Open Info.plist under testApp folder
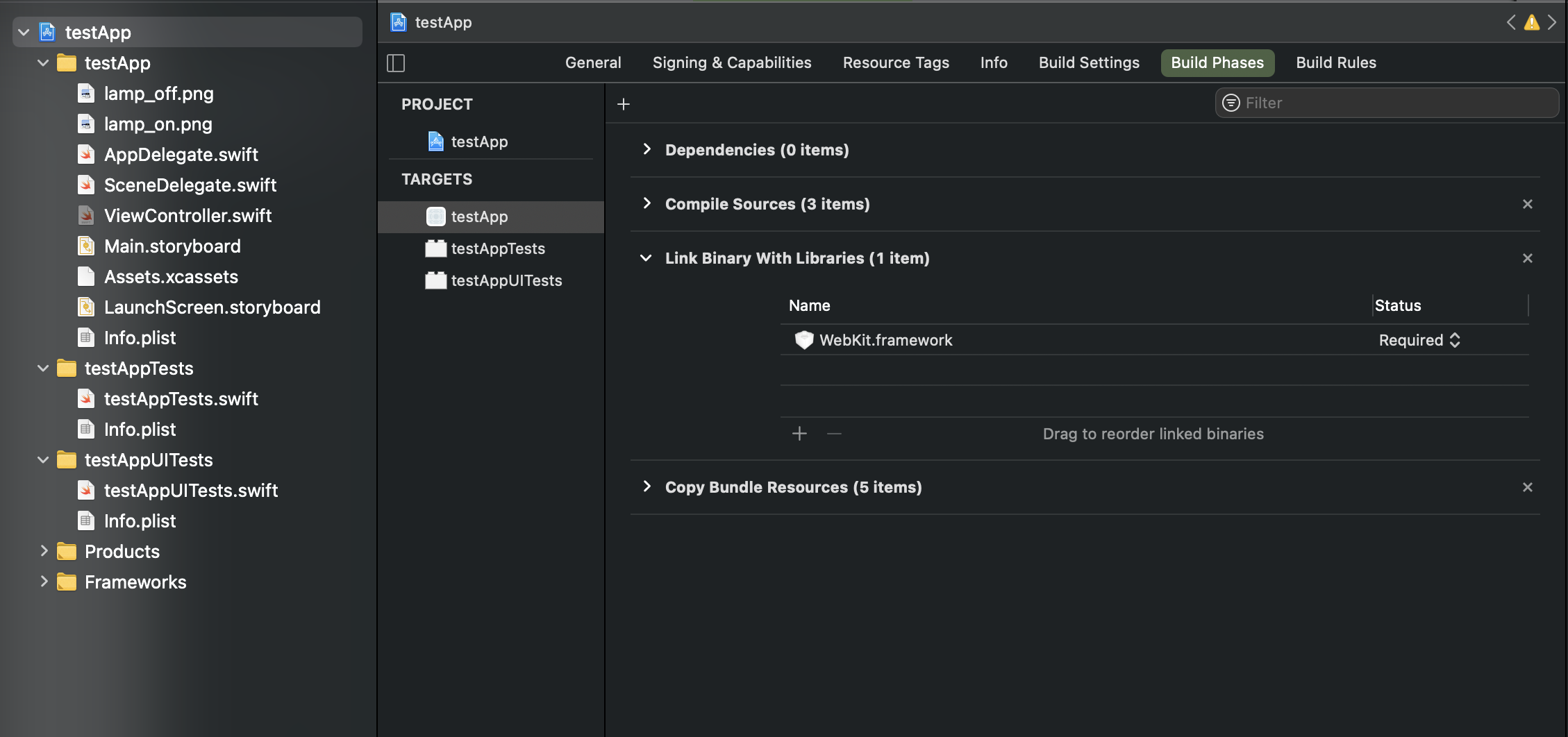Image resolution: width=1568 pixels, height=737 pixels. point(140,337)
